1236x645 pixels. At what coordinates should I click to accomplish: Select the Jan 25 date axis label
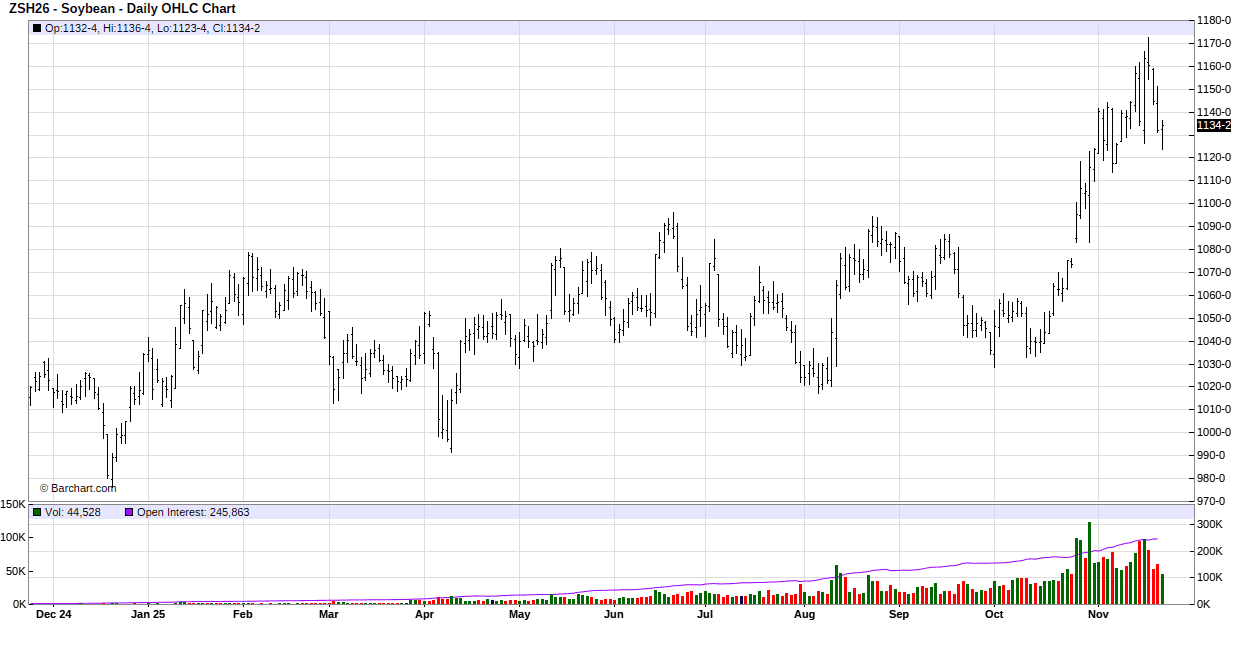(148, 615)
